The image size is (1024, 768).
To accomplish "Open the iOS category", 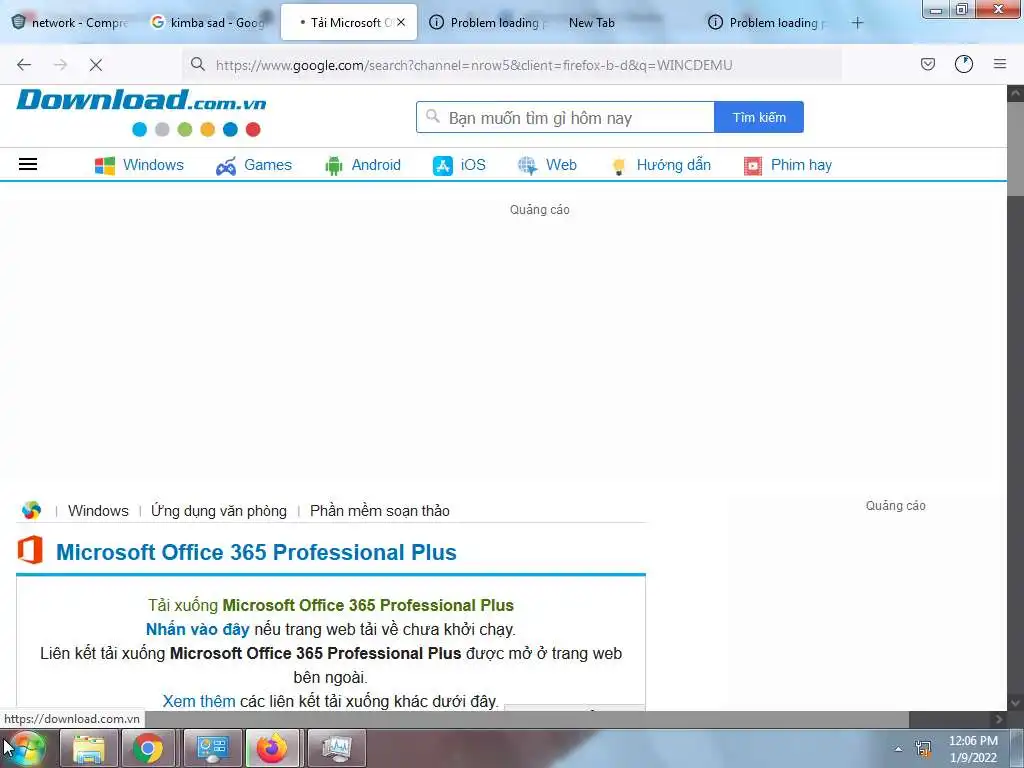I will point(459,165).
